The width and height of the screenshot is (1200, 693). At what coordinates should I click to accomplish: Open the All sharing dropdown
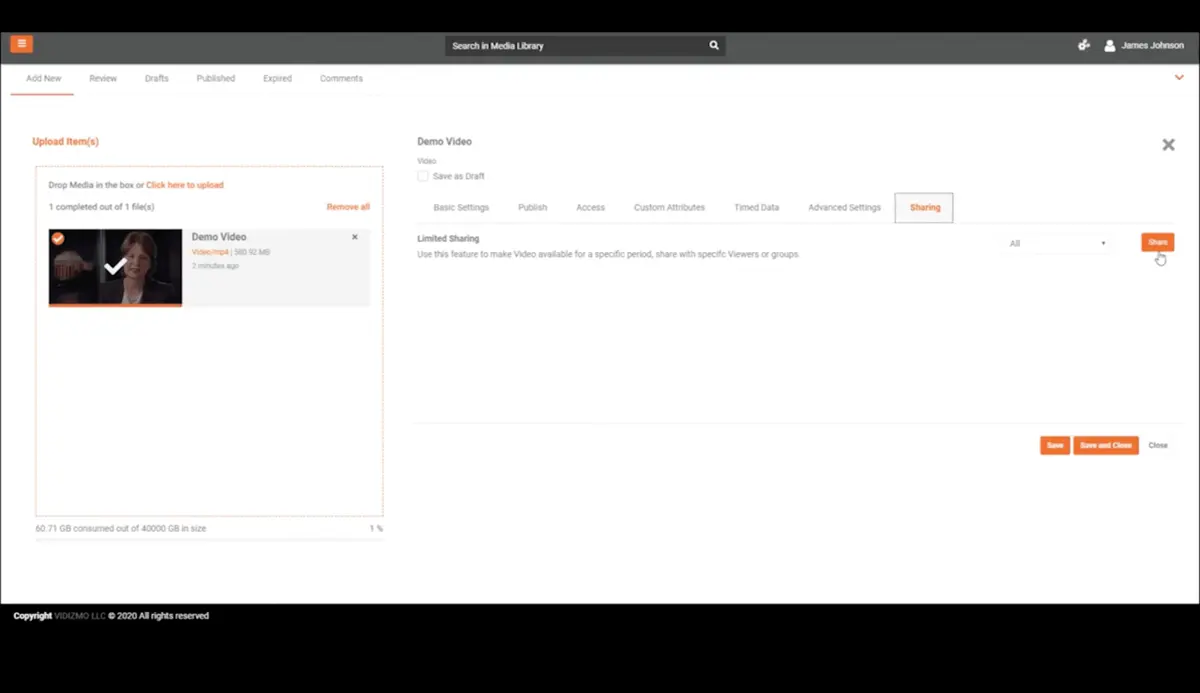(1058, 243)
